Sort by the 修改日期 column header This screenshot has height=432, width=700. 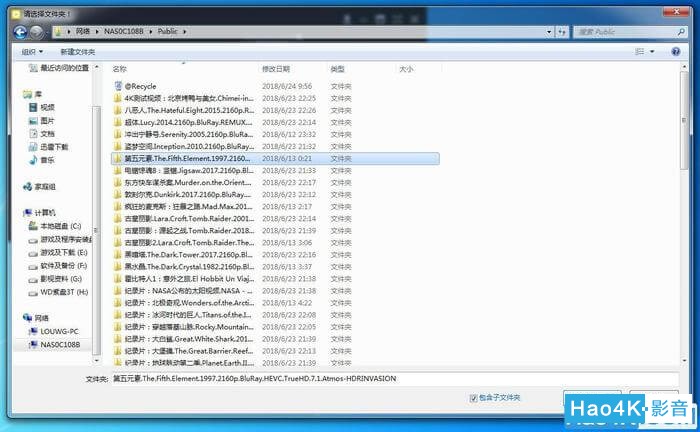pyautogui.click(x=276, y=69)
